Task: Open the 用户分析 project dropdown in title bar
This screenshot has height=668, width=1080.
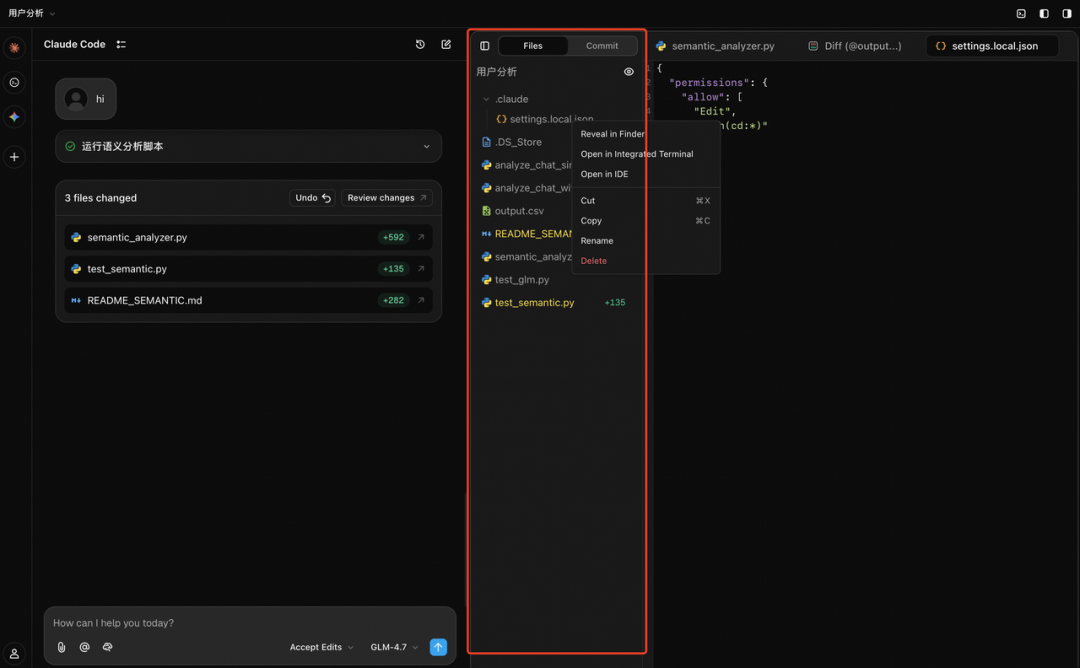Action: pyautogui.click(x=32, y=13)
